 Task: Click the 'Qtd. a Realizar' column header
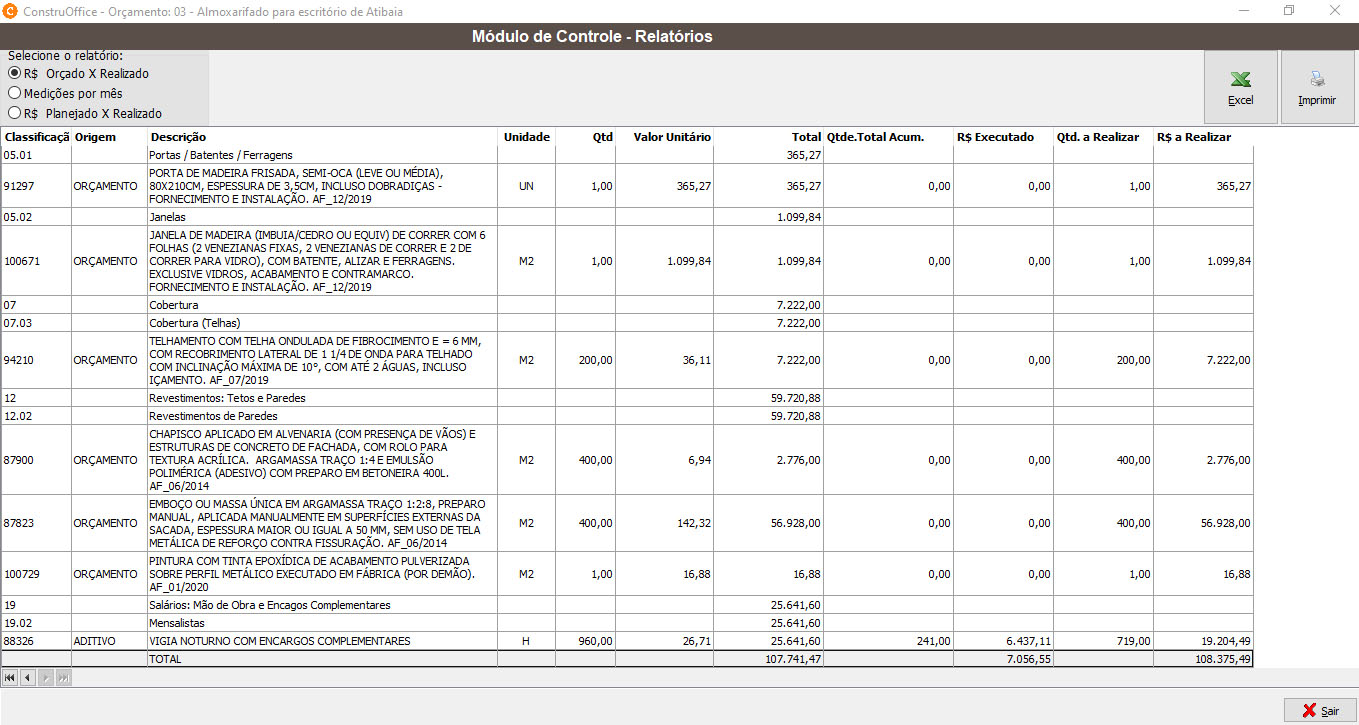[x=1103, y=137]
